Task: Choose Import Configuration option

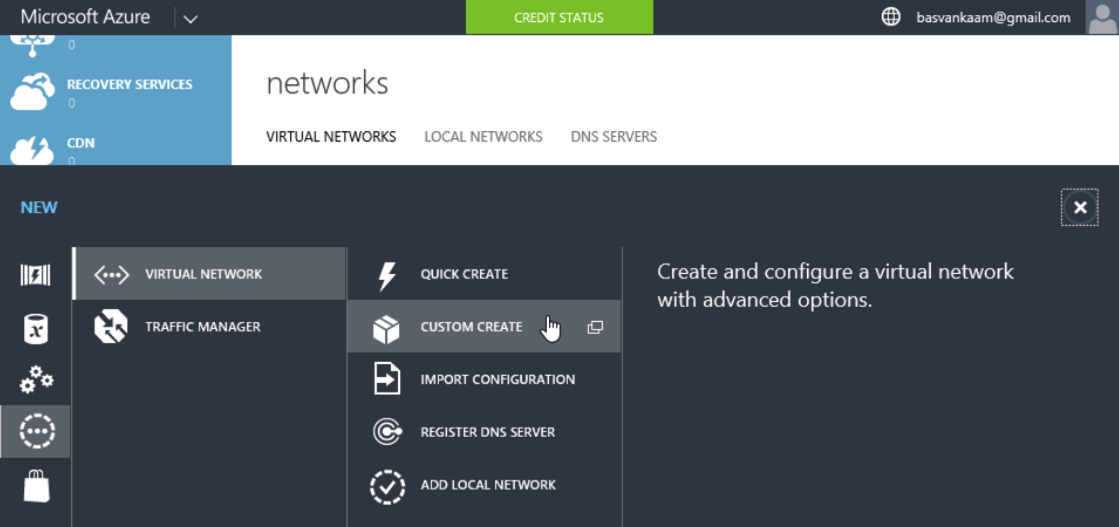Action: [484, 379]
